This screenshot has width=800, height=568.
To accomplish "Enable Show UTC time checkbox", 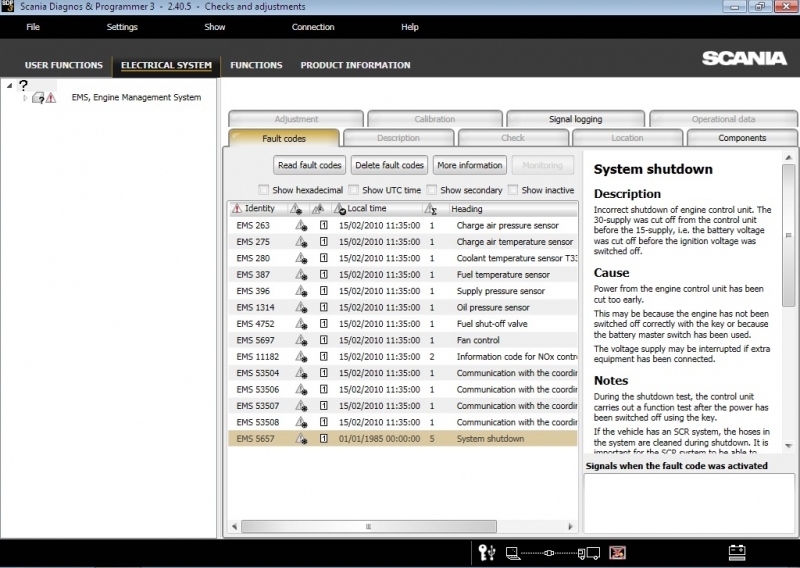I will pos(353,190).
